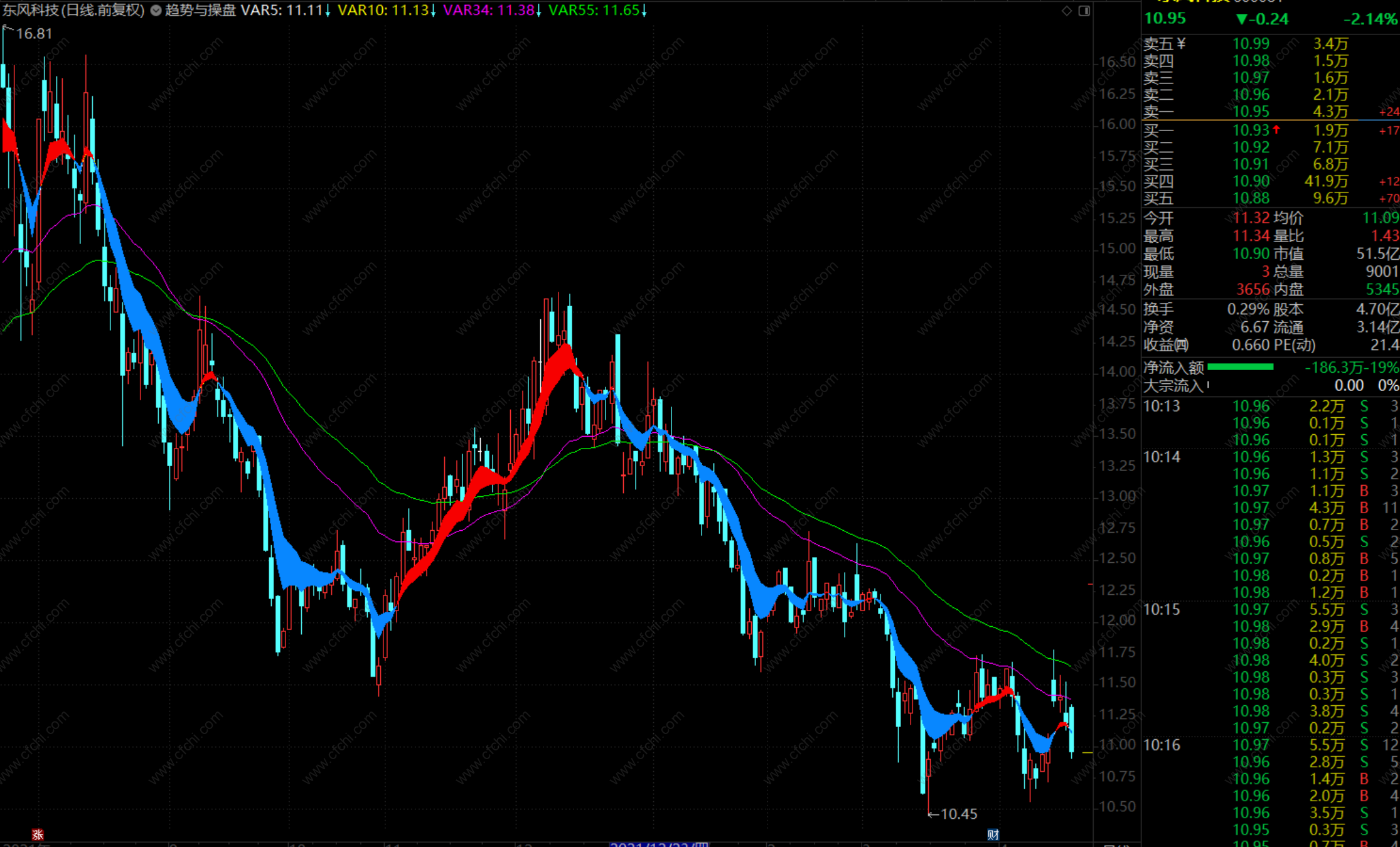This screenshot has height=847, width=1400.
Task: Click the down arrow after VAR5 value
Action: (328, 11)
